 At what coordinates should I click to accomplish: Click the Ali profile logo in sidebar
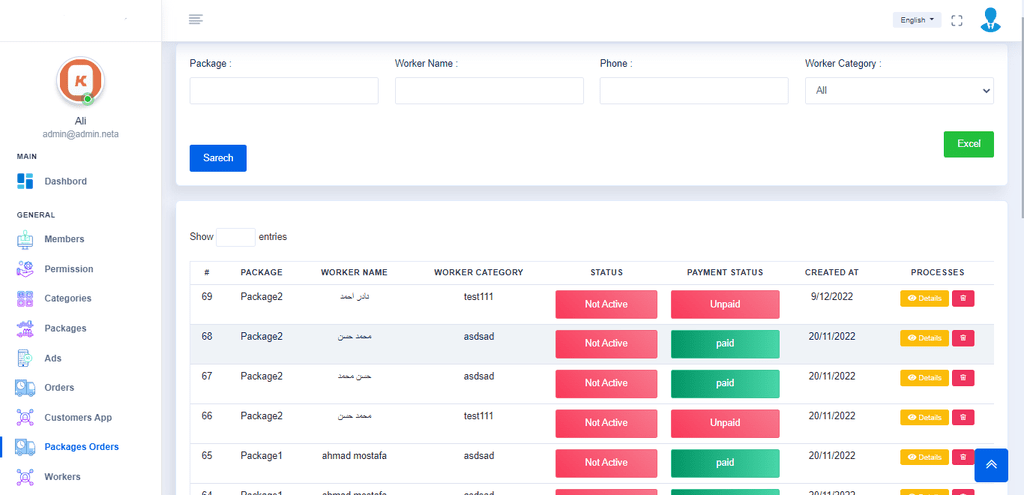[81, 81]
